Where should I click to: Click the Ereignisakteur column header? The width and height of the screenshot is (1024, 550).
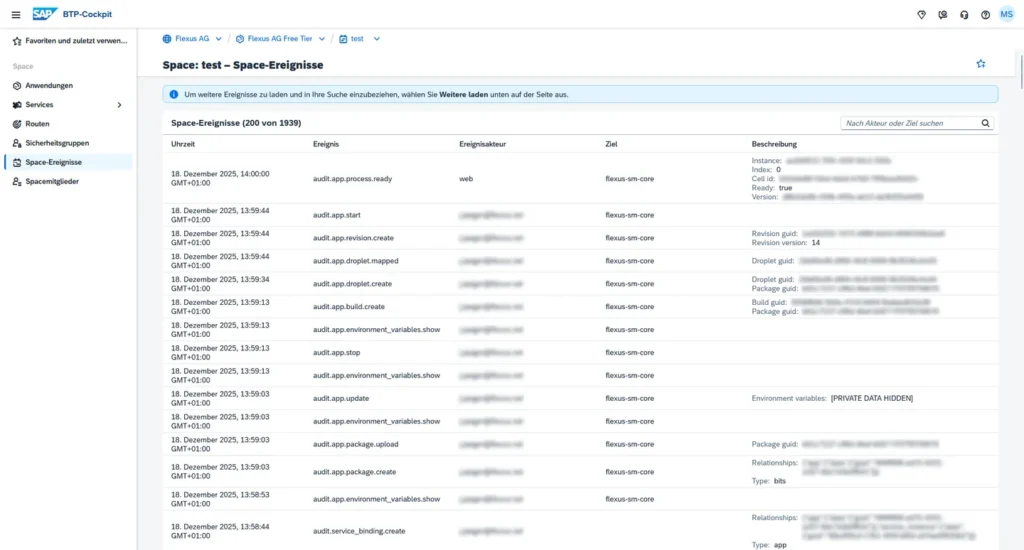(x=483, y=144)
